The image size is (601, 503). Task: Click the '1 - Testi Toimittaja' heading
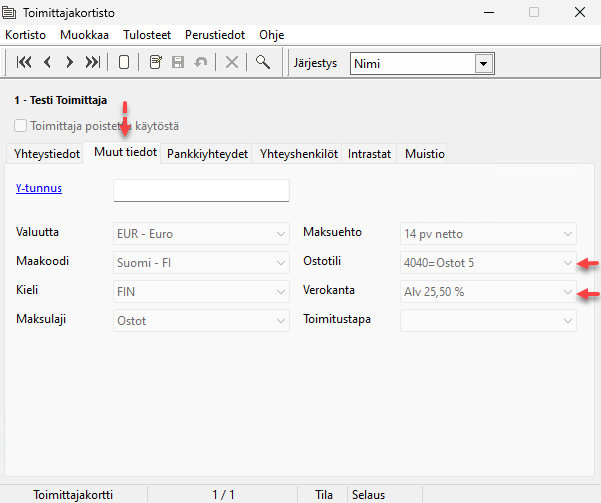click(x=61, y=100)
